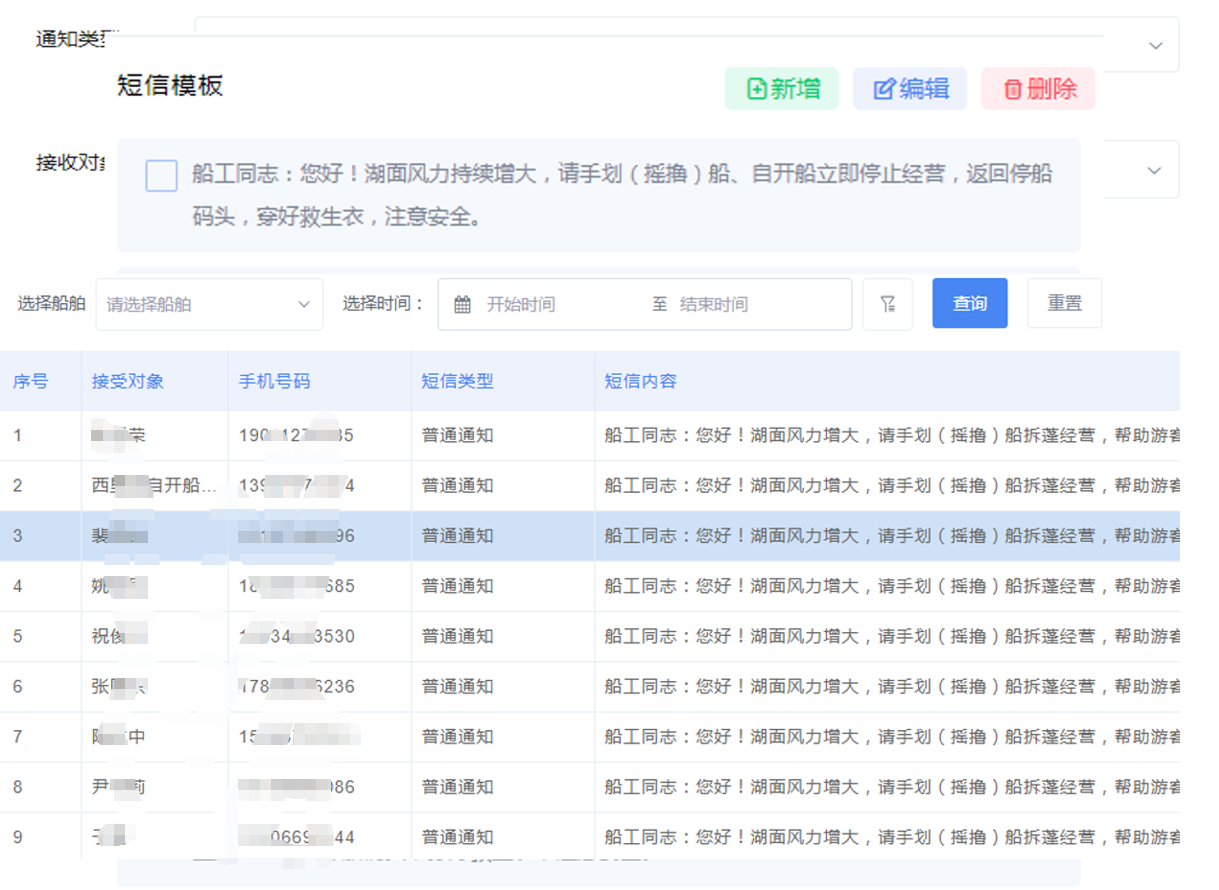The width and height of the screenshot is (1219, 890).
Task: Click the 编辑 edit template button
Action: point(909,89)
